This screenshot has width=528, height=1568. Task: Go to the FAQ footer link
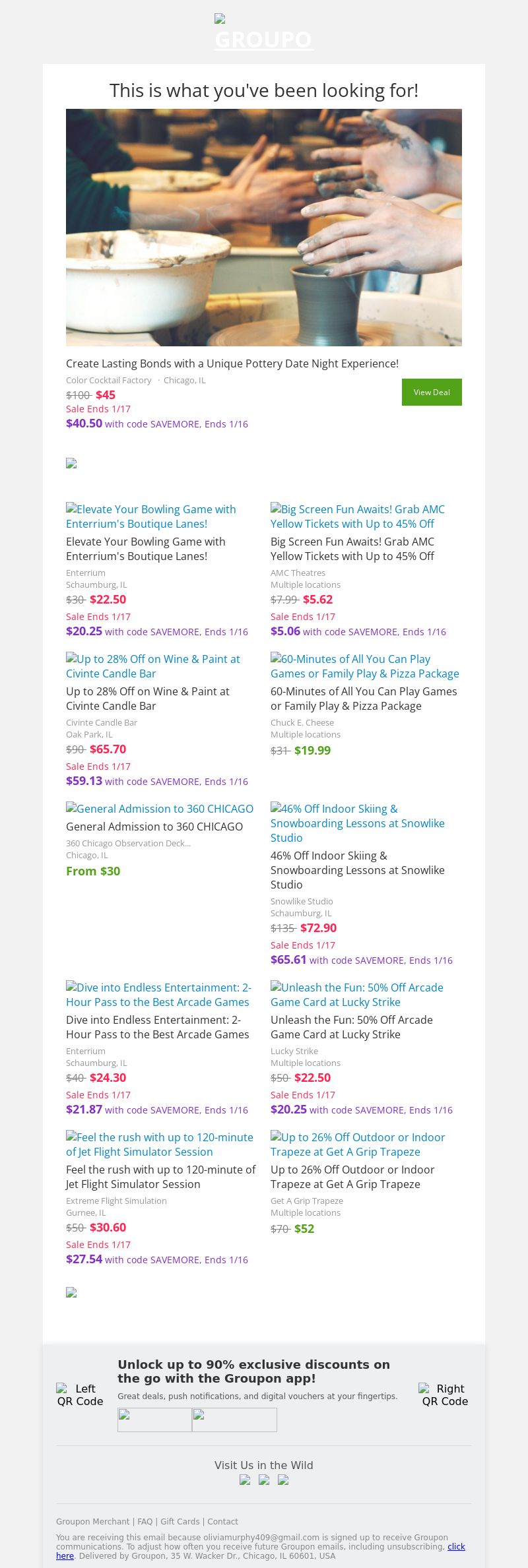point(145,1521)
